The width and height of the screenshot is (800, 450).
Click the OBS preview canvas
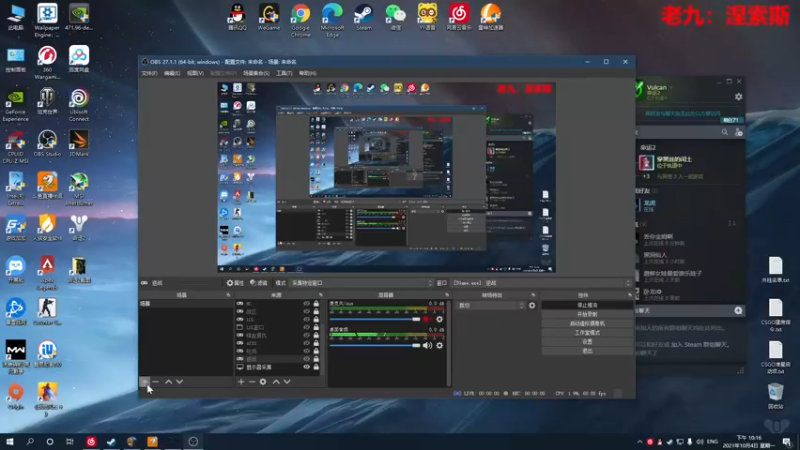coord(386,177)
